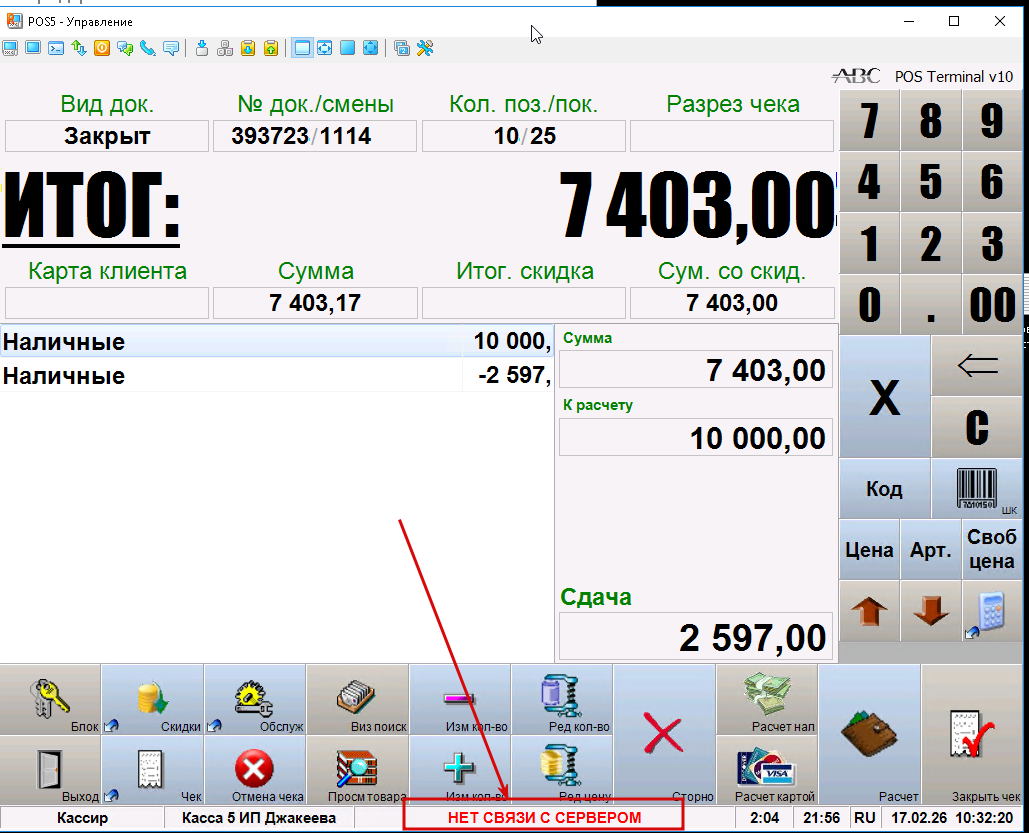This screenshot has width=1029, height=833.
Task: Click the terminal console icon in toolbar
Action: (x=56, y=48)
